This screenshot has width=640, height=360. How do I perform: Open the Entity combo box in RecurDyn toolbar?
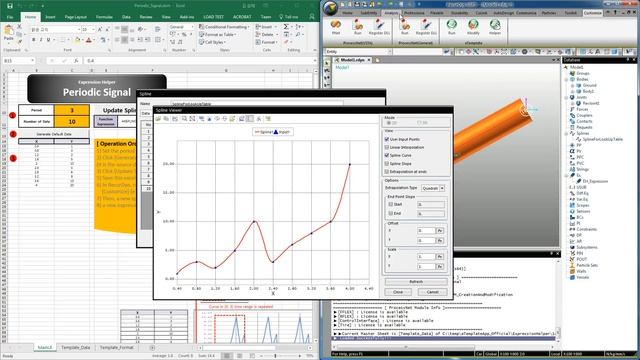click(358, 52)
